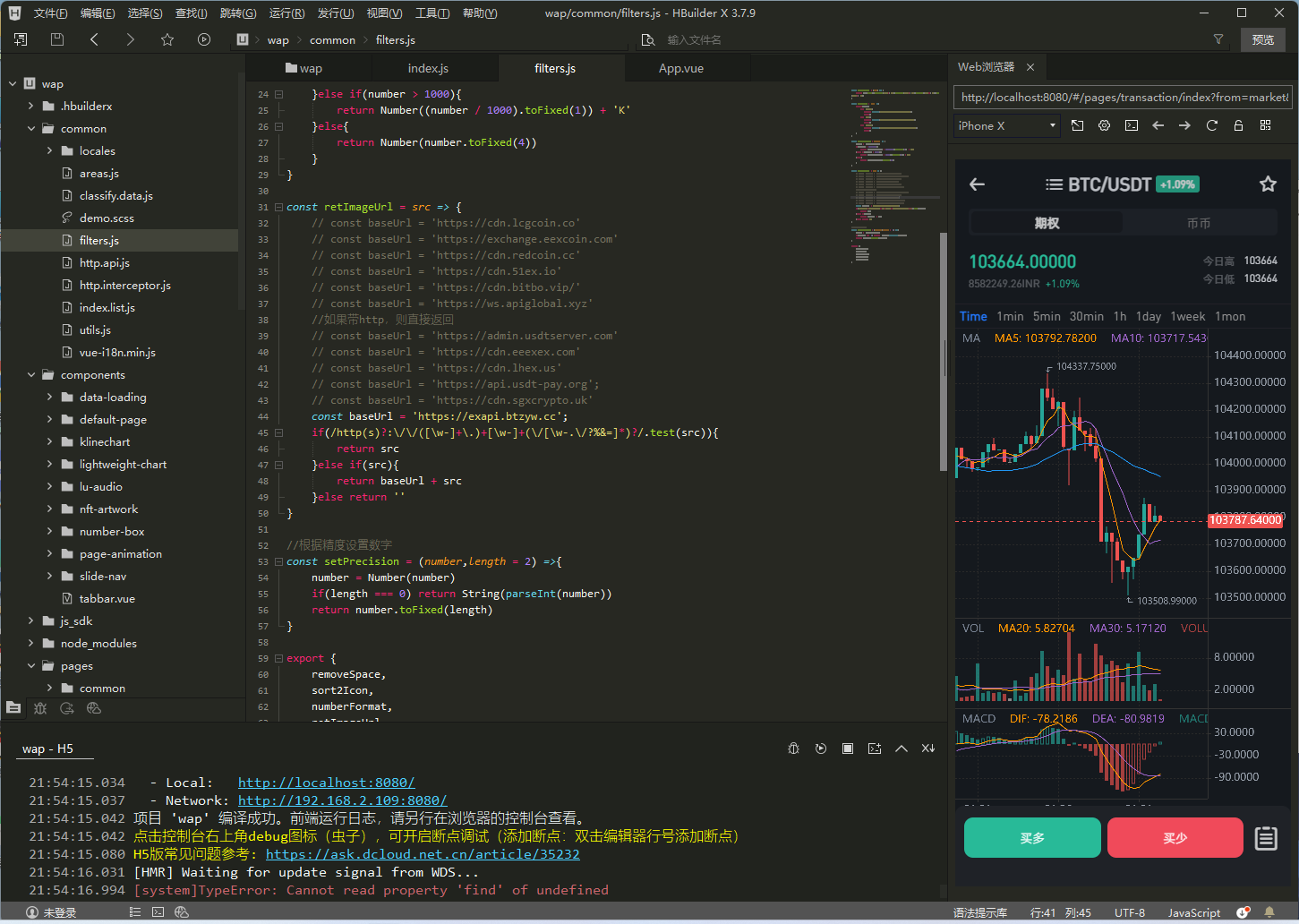The width and height of the screenshot is (1299, 924).
Task: Click the green 买多 button
Action: [1032, 838]
